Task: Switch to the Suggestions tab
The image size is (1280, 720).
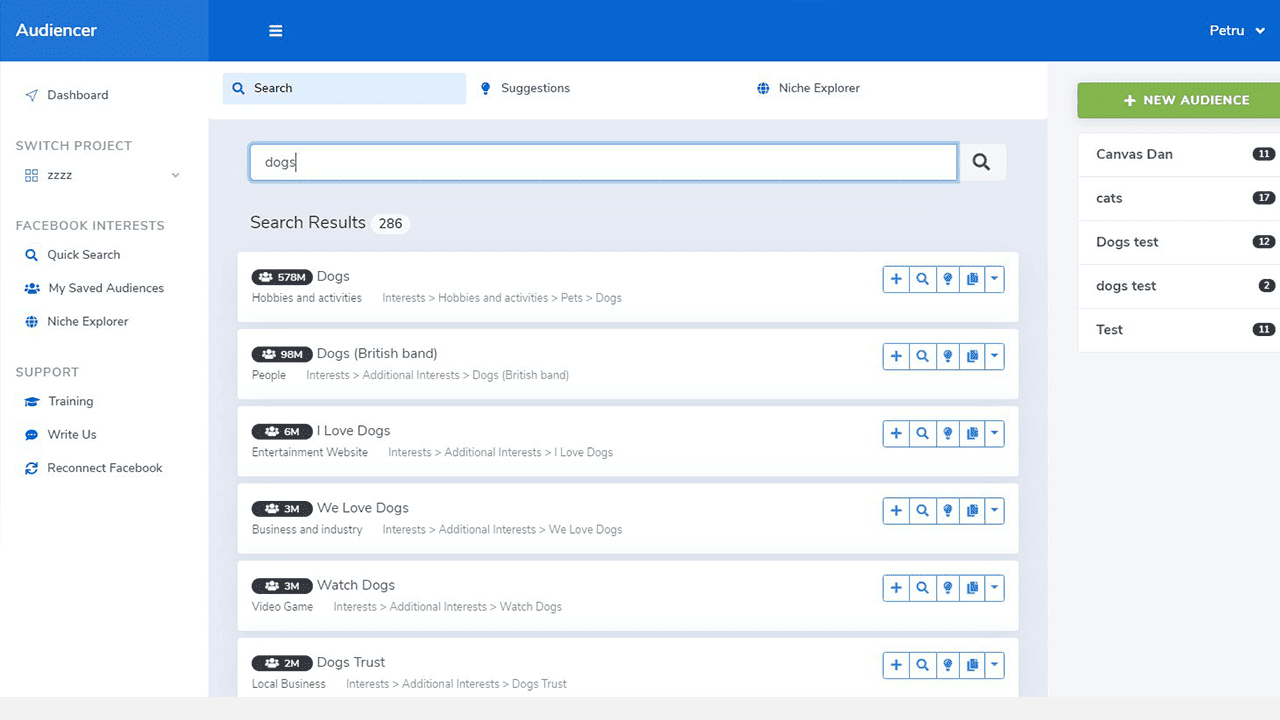Action: coord(534,88)
